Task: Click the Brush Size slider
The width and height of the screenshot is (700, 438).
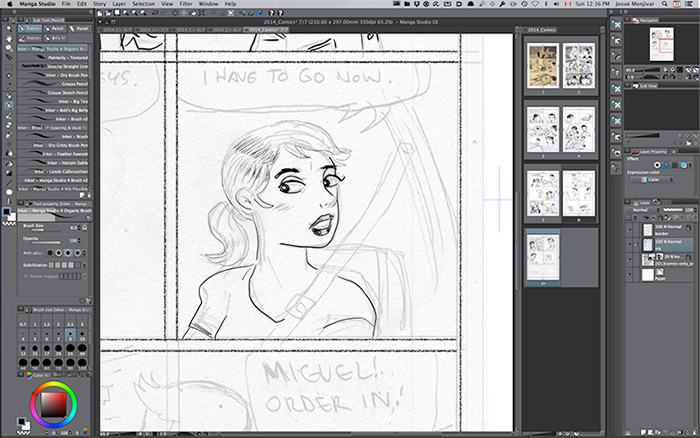Action: [45, 230]
